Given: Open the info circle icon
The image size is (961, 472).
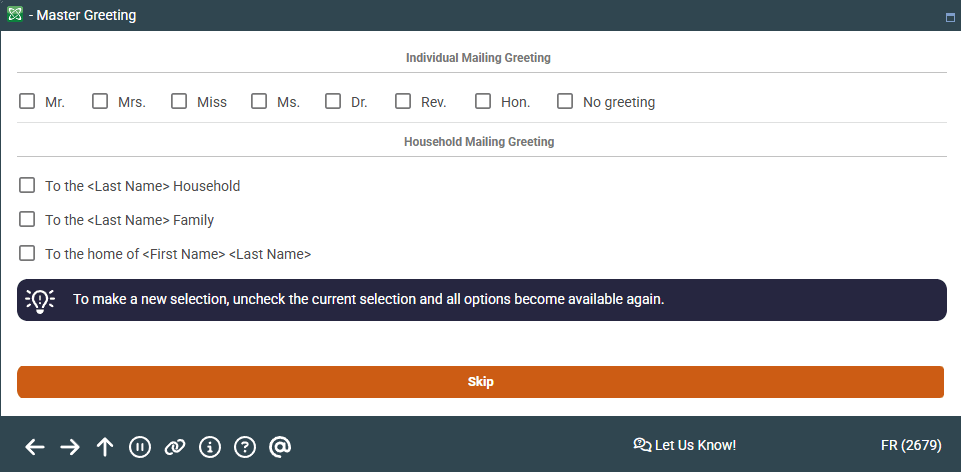Looking at the screenshot, I should (210, 447).
